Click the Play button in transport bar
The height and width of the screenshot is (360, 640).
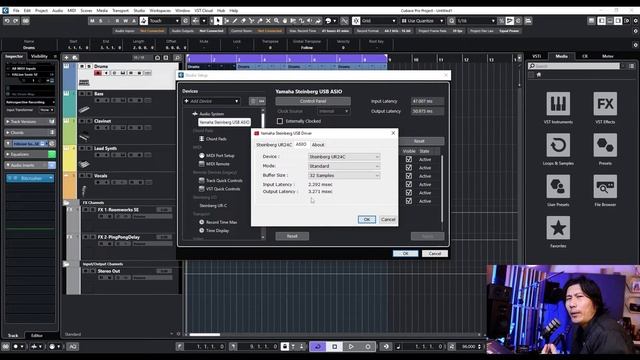pos(351,347)
